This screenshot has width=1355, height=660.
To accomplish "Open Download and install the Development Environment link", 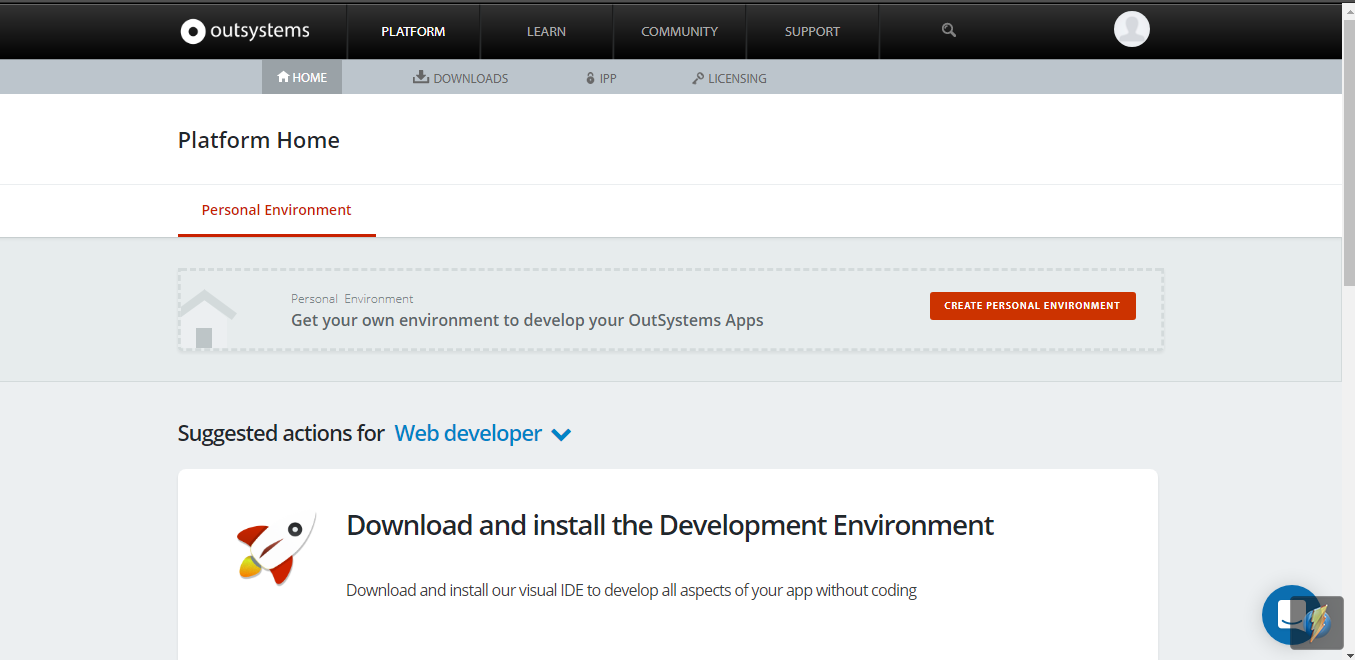I will 669,524.
